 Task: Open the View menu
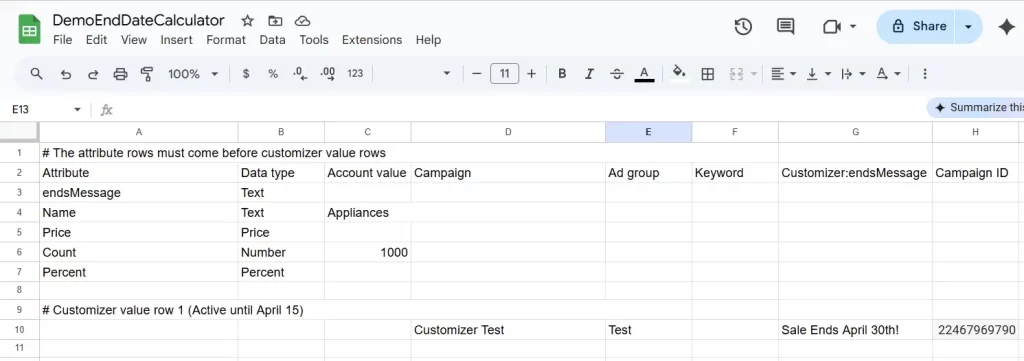pos(134,40)
